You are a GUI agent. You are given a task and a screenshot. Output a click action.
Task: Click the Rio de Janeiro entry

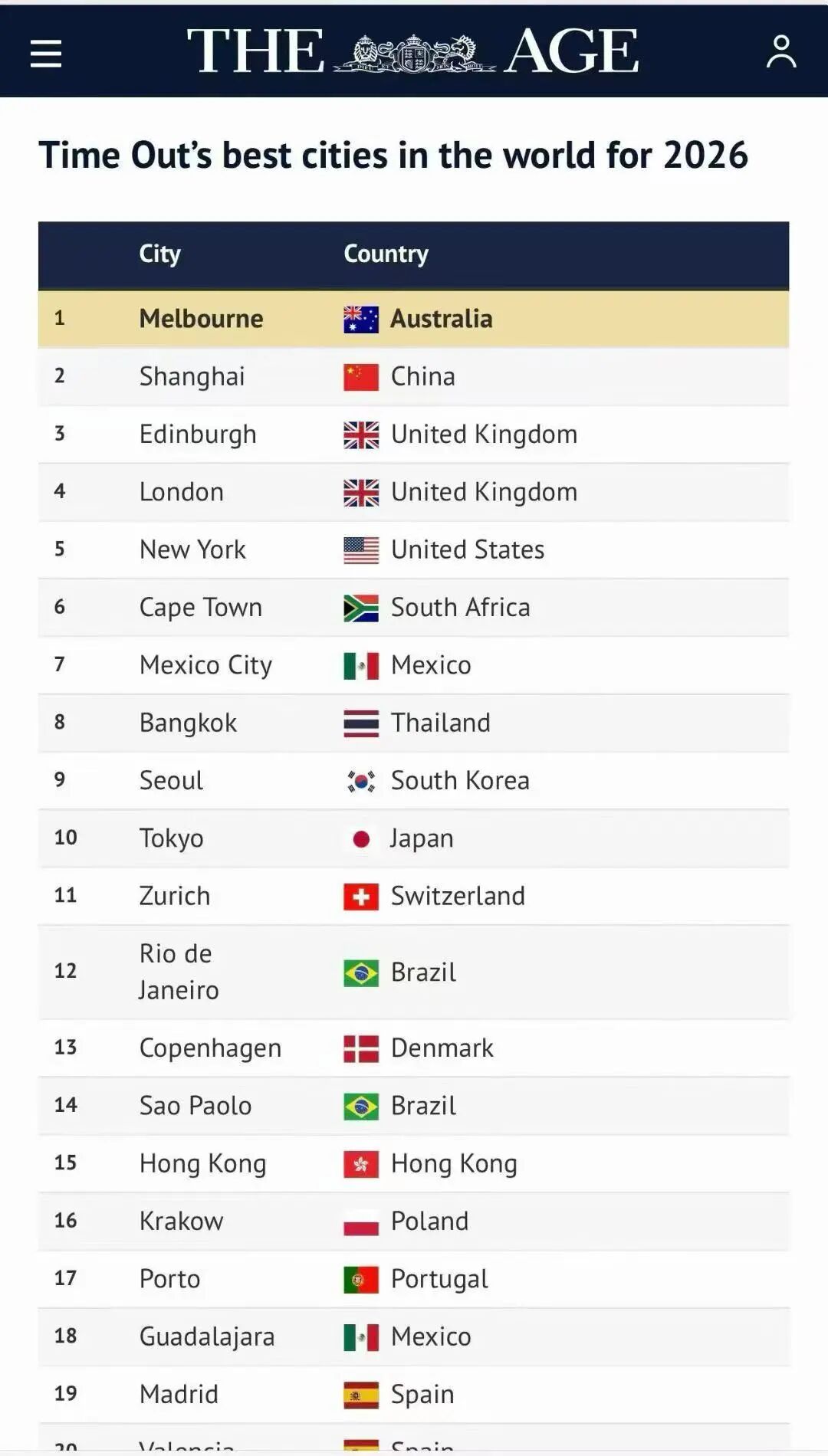[178, 972]
